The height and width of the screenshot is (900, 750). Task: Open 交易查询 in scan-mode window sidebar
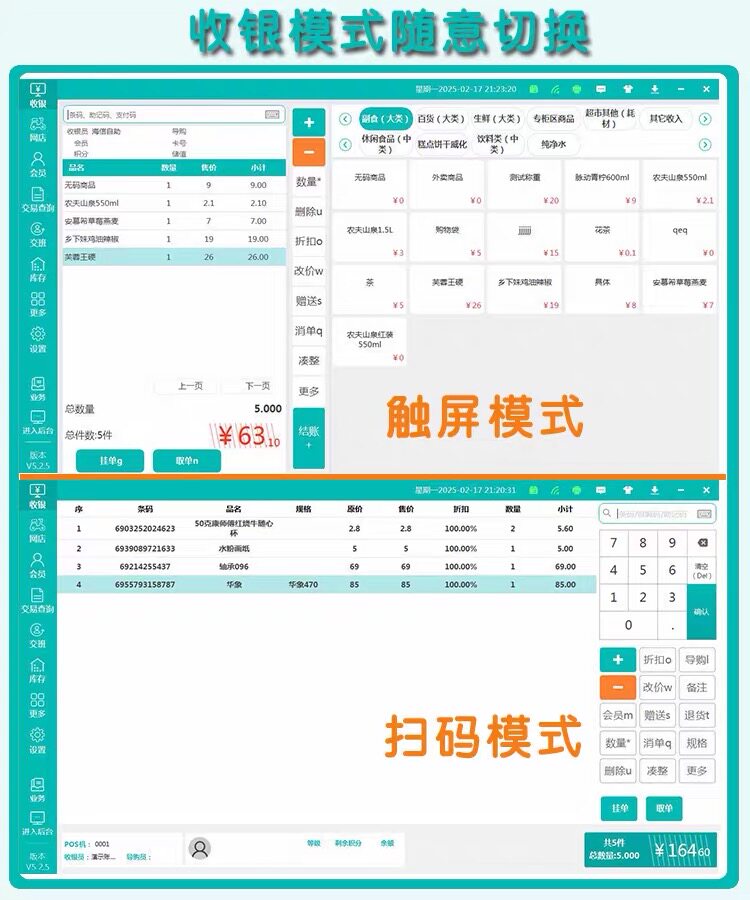(x=37, y=600)
